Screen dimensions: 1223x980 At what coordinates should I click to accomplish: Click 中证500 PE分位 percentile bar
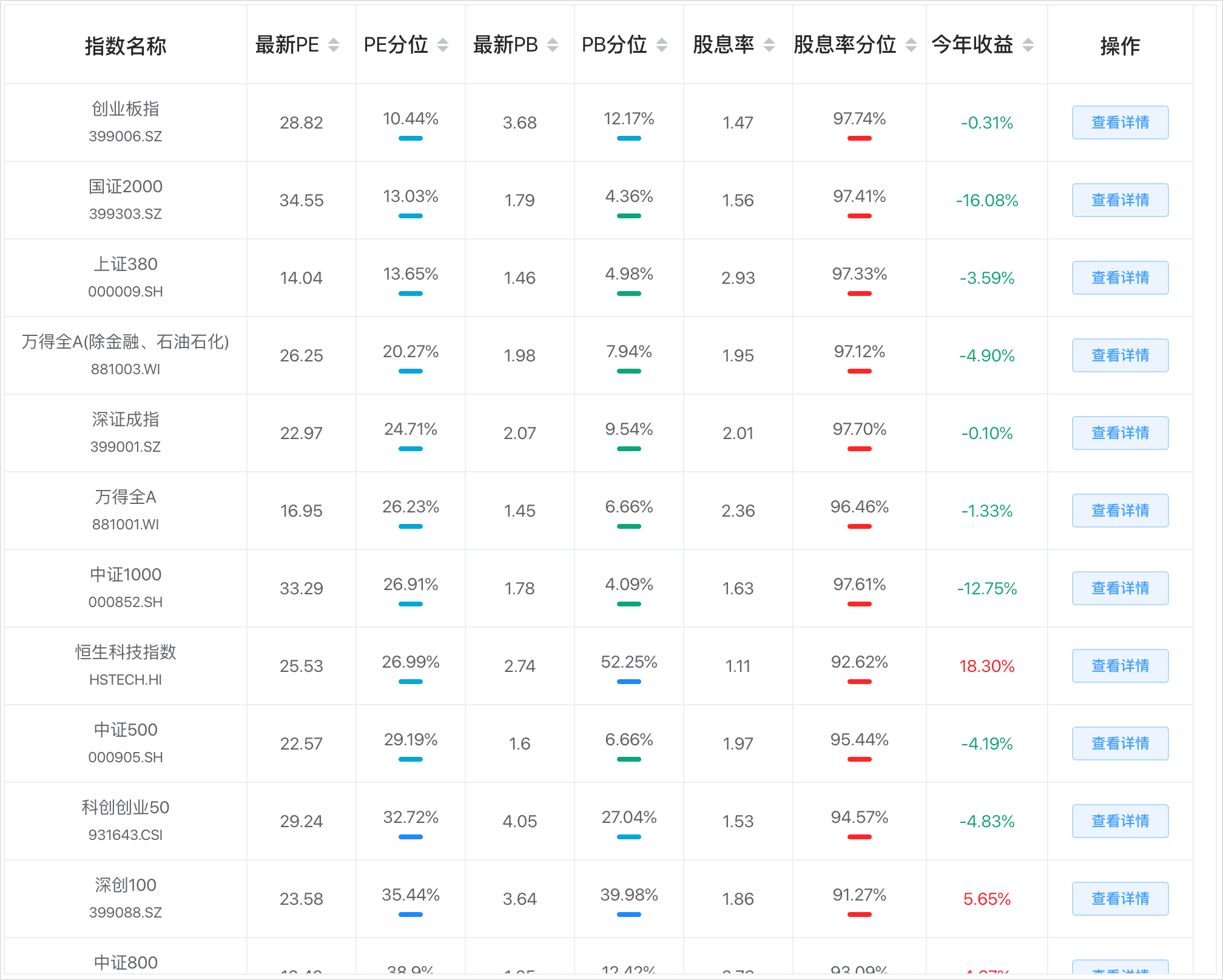(x=411, y=759)
